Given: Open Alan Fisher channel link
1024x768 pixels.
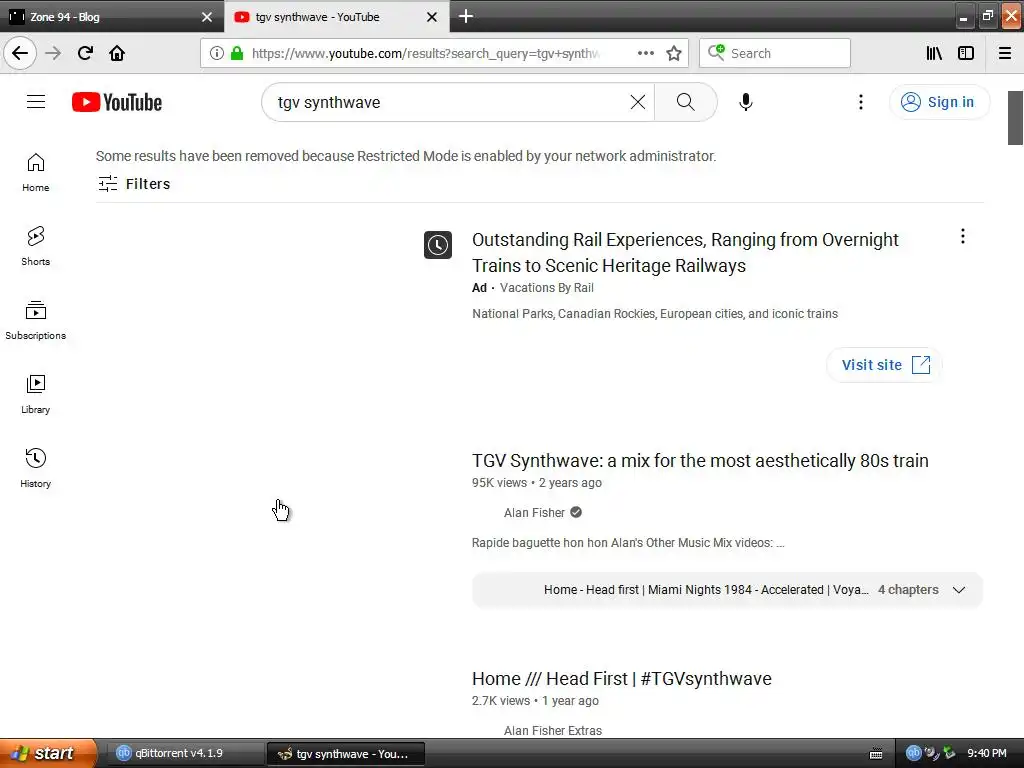Looking at the screenshot, I should pyautogui.click(x=534, y=513).
